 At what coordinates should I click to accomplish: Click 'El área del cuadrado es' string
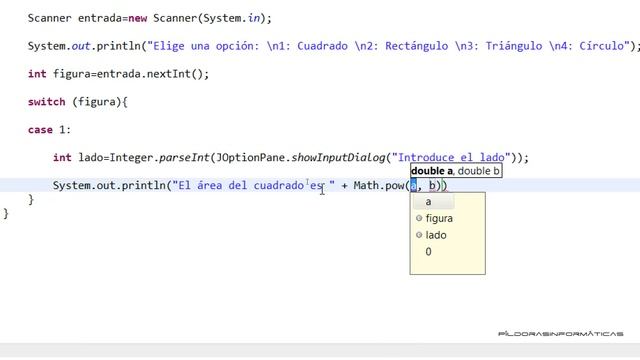tap(253, 186)
